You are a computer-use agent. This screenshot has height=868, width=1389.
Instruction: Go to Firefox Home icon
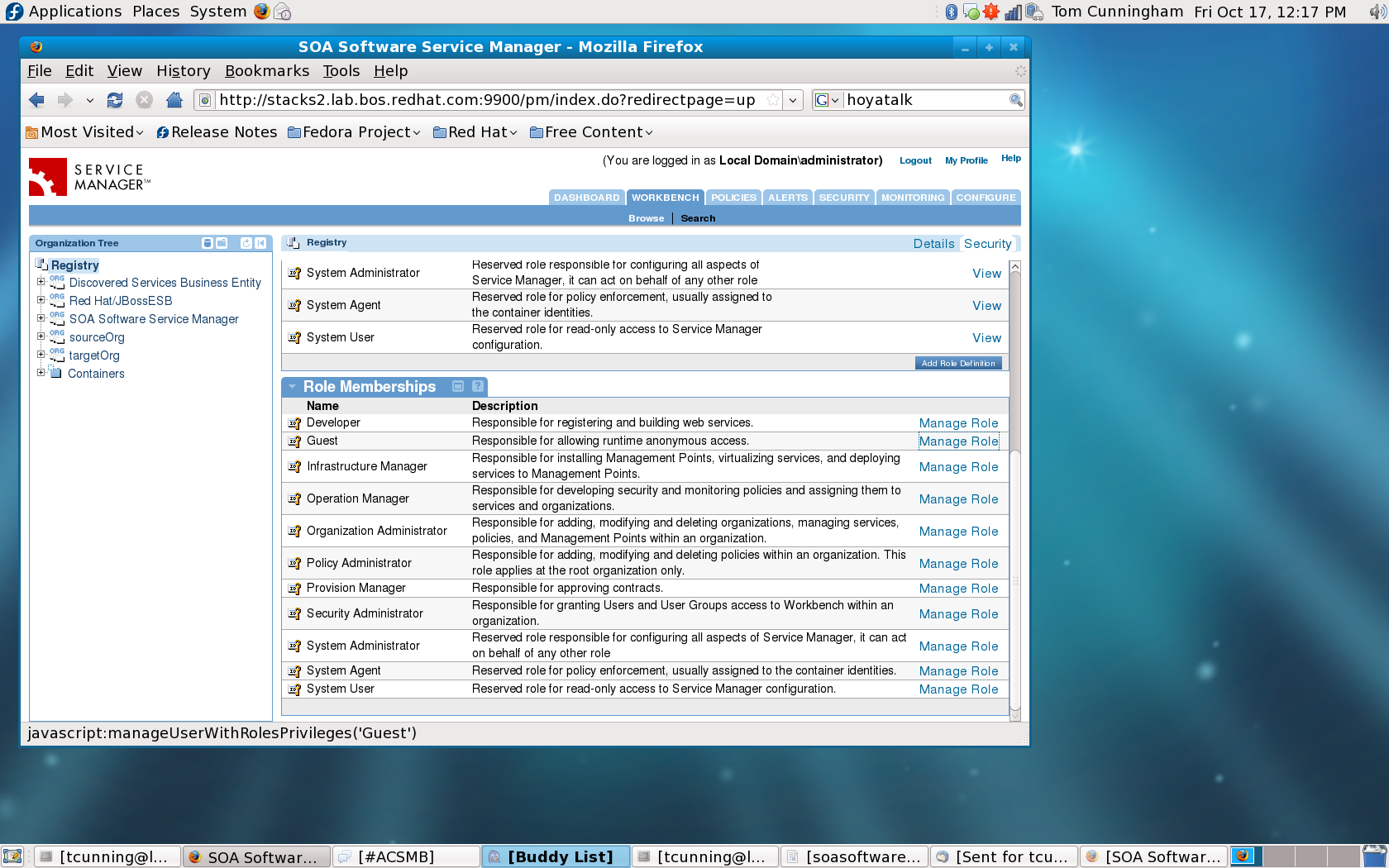(x=174, y=100)
